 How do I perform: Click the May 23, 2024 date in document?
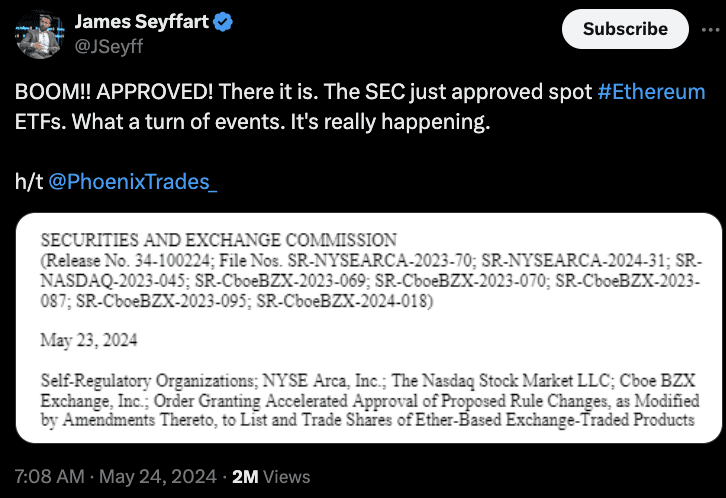coord(89,340)
